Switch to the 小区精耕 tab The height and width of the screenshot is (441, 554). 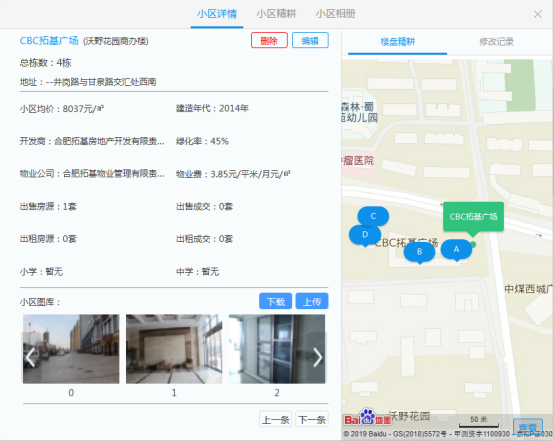coord(276,14)
